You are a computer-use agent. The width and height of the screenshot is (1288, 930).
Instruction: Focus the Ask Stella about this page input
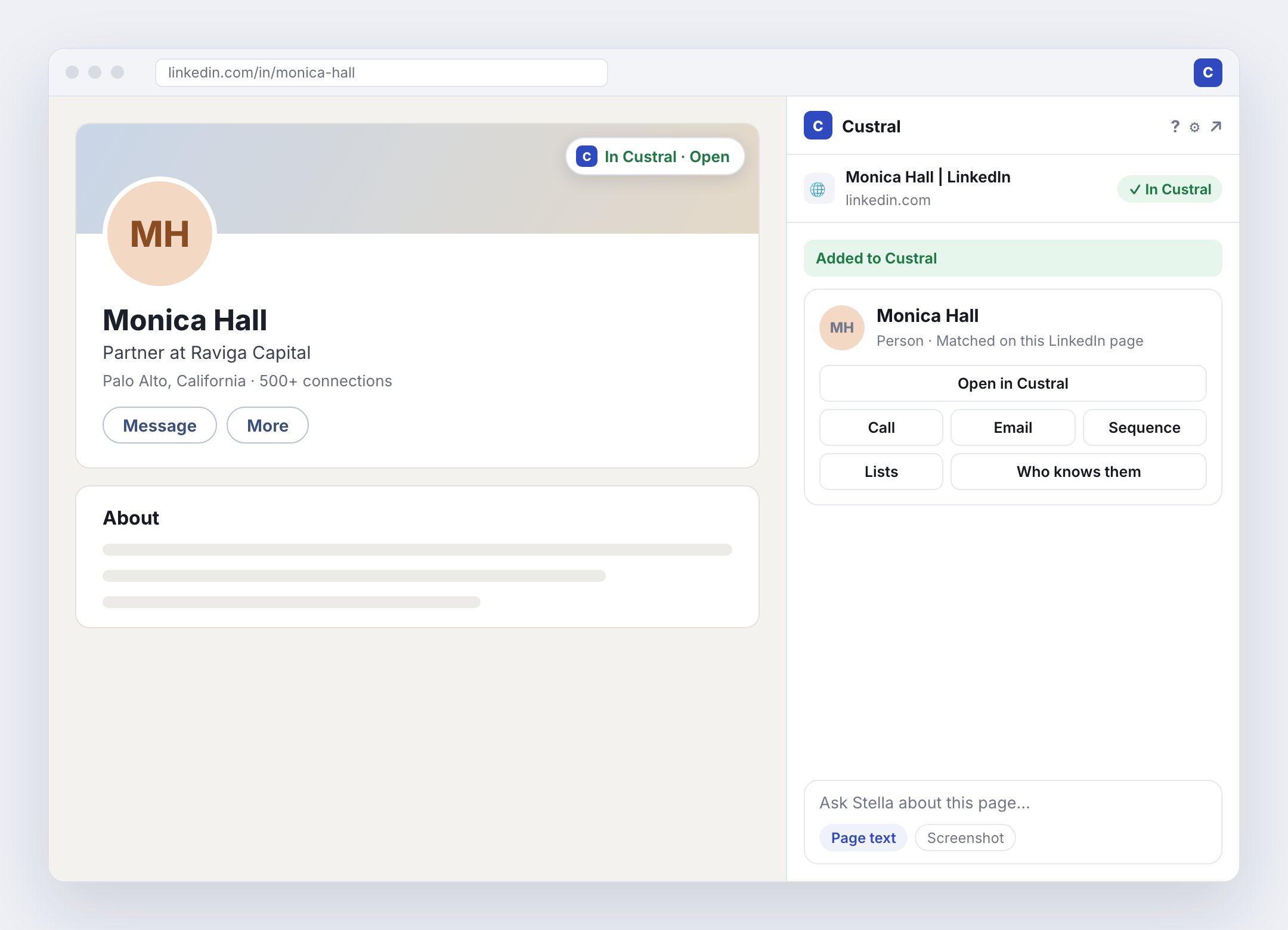point(1013,802)
